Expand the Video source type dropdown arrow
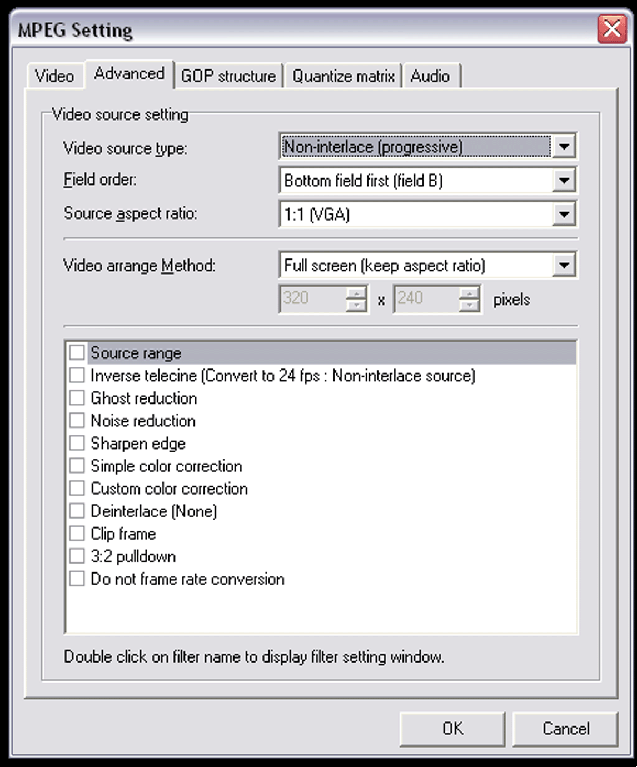 click(x=564, y=146)
